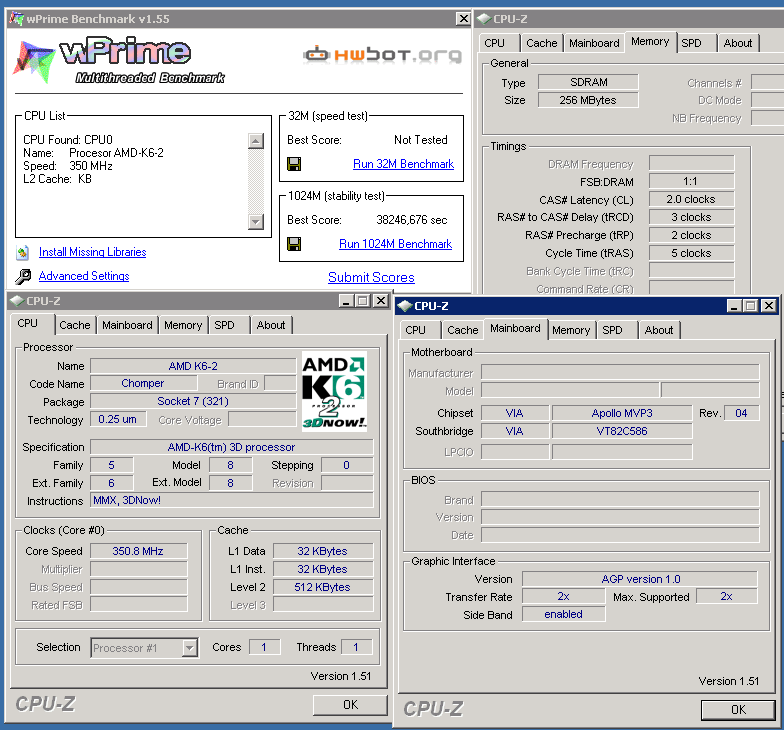Click the AGP version 1.0 field
784x730 pixels.
640,579
